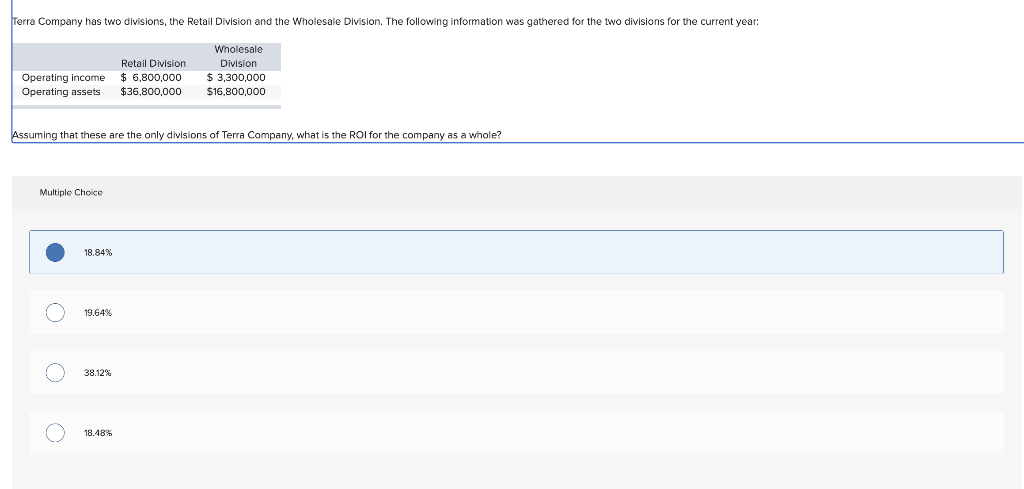Click the 38.12% answer text

[x=98, y=373]
